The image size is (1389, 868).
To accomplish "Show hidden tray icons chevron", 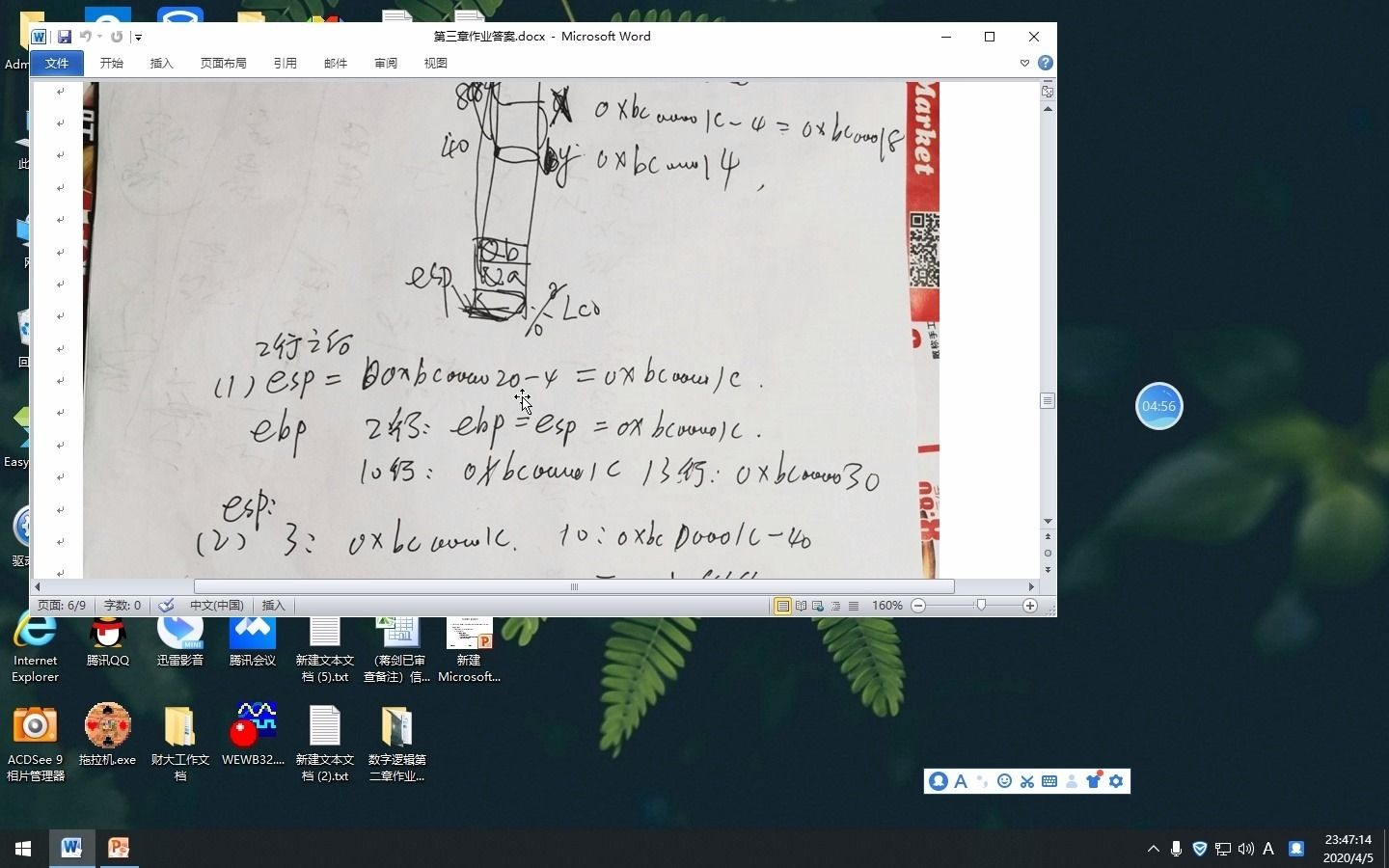I will (1153, 849).
